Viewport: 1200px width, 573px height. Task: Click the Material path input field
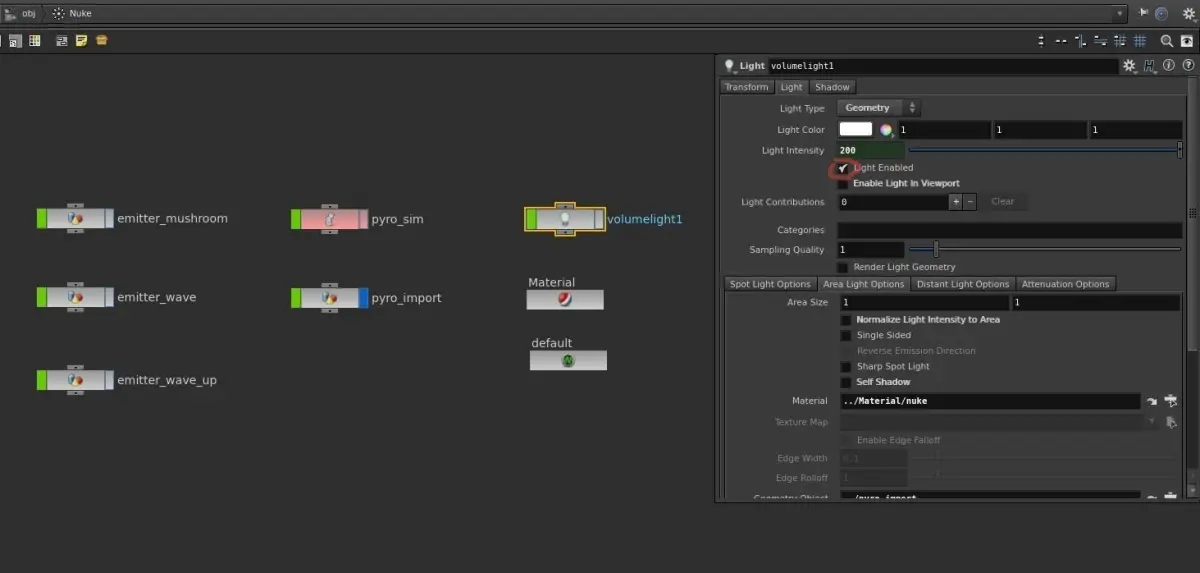coord(990,401)
